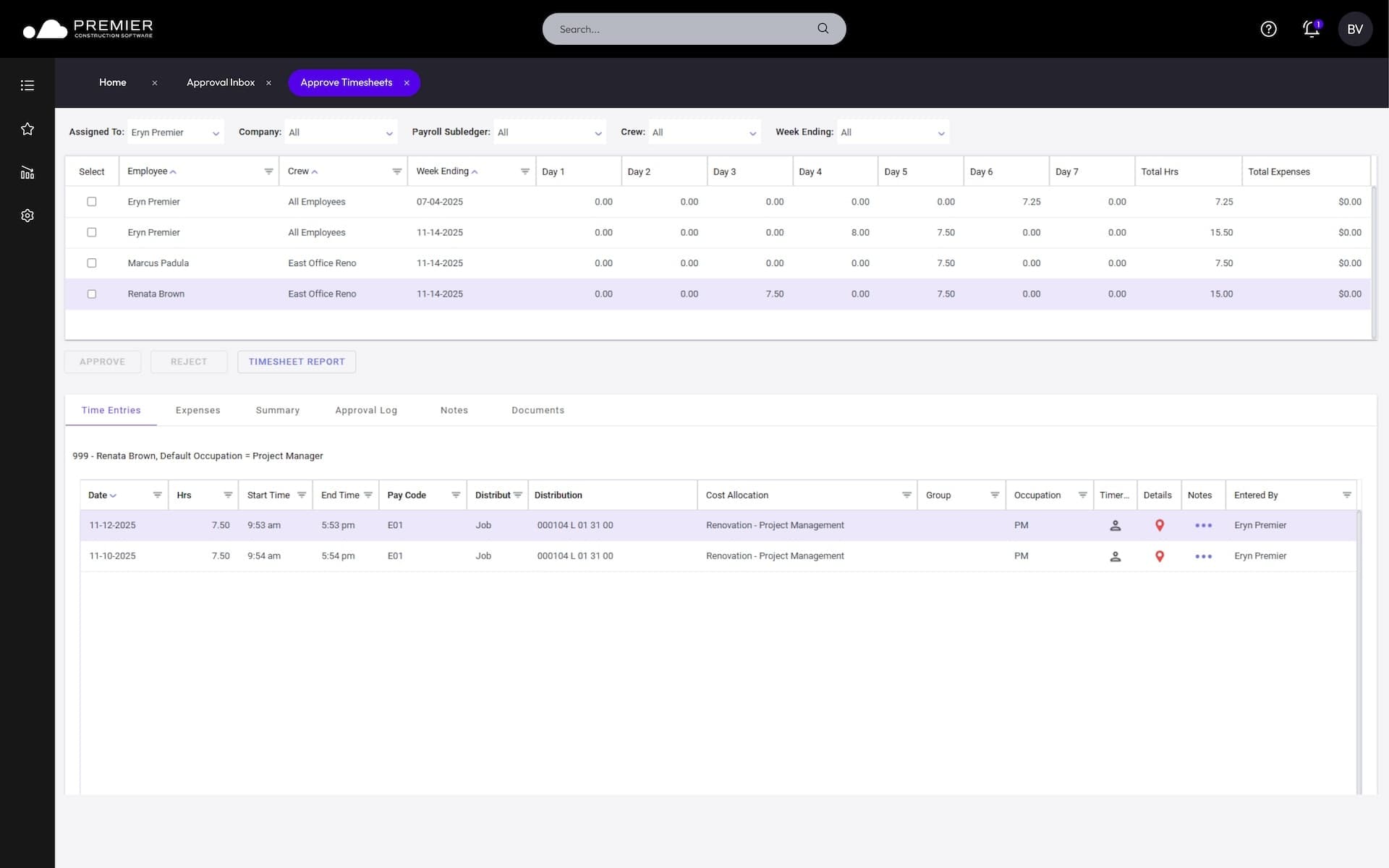Click the TIMESHEET REPORT button
Image resolution: width=1389 pixels, height=868 pixels.
tap(297, 361)
